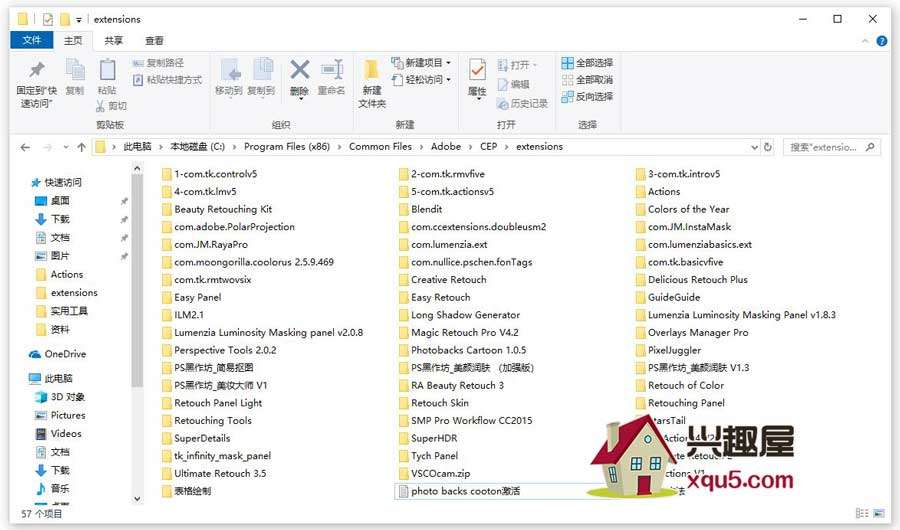Select the photo backs cooton file

coord(460,491)
